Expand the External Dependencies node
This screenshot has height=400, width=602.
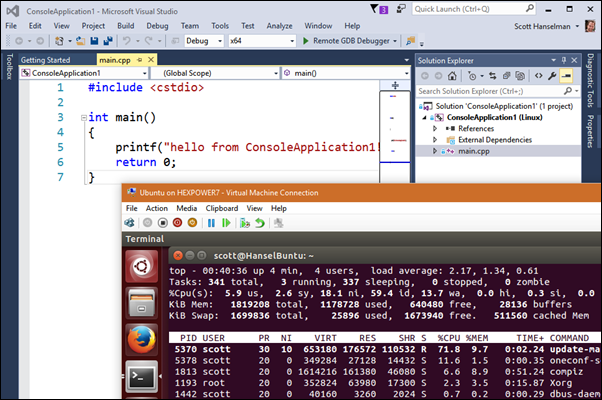tap(435, 140)
